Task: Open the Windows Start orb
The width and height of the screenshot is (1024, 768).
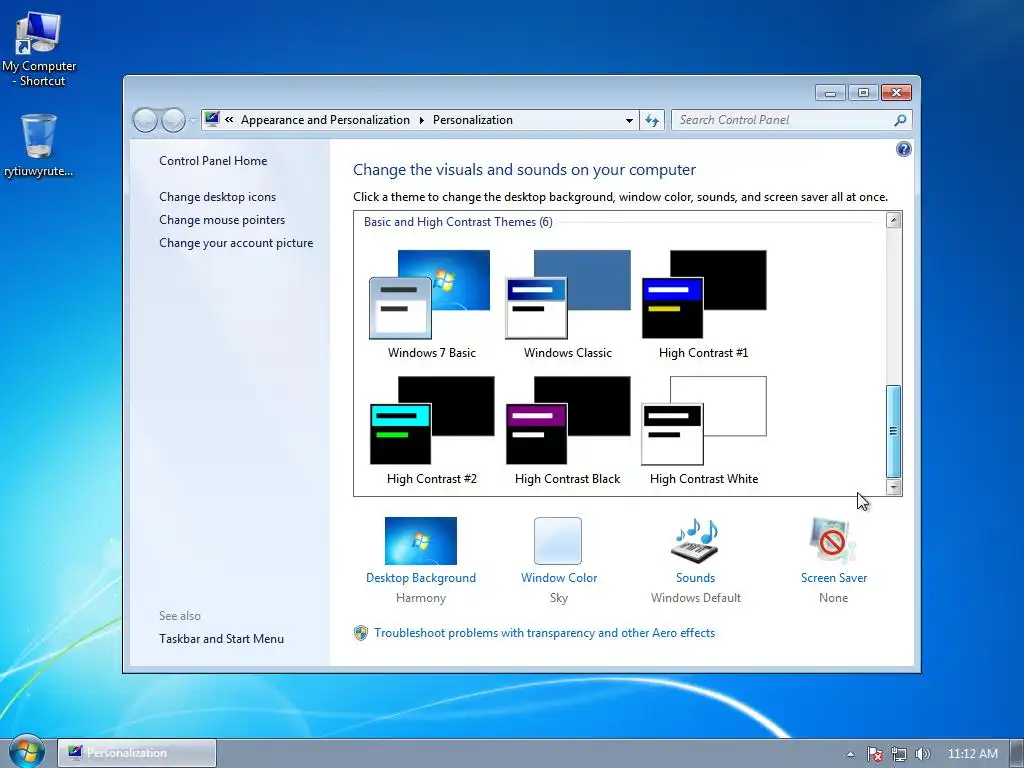Action: 27,752
